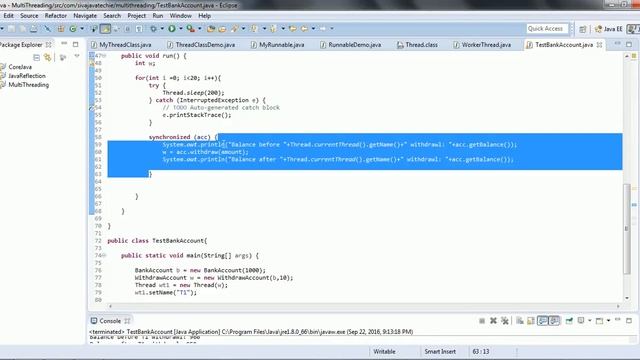
Task: Switch to WorkerThread.java editor tab
Action: coord(482,45)
